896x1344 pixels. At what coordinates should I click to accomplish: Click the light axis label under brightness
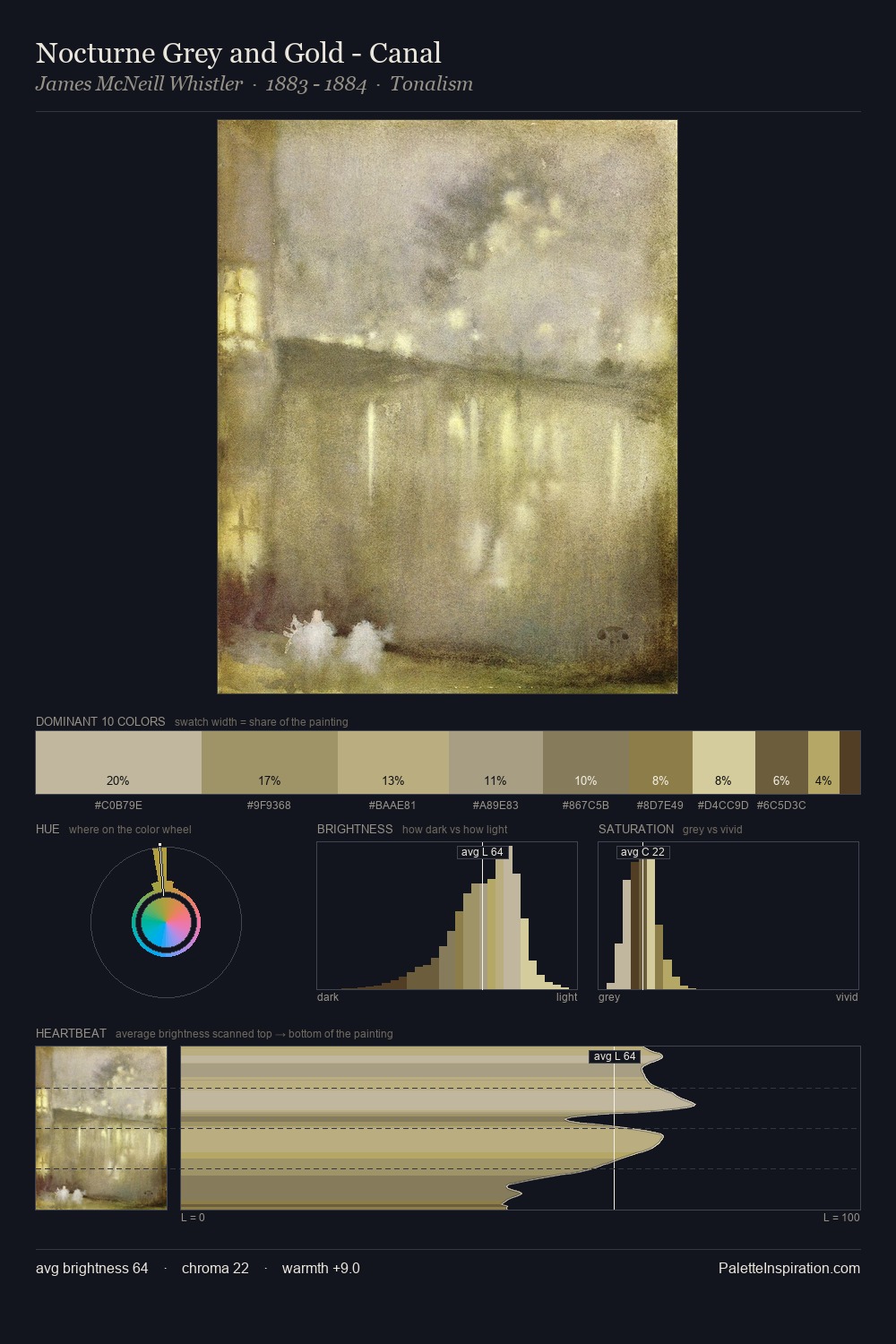coord(566,997)
